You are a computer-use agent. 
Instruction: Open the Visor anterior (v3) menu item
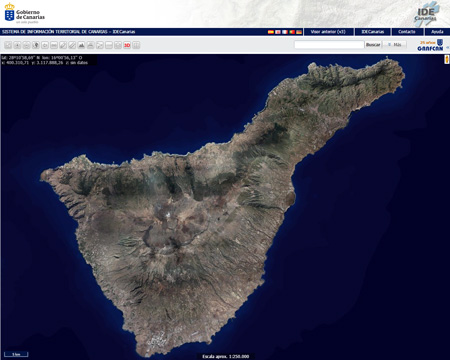[x=328, y=32]
